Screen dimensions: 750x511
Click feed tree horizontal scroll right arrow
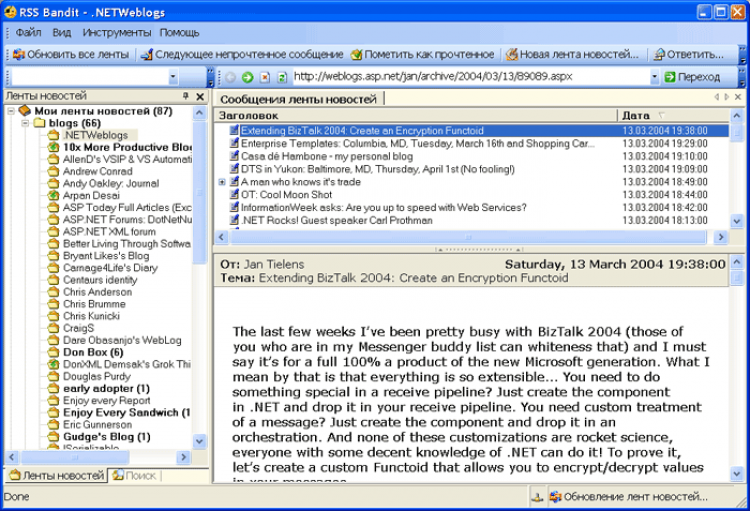tap(183, 457)
